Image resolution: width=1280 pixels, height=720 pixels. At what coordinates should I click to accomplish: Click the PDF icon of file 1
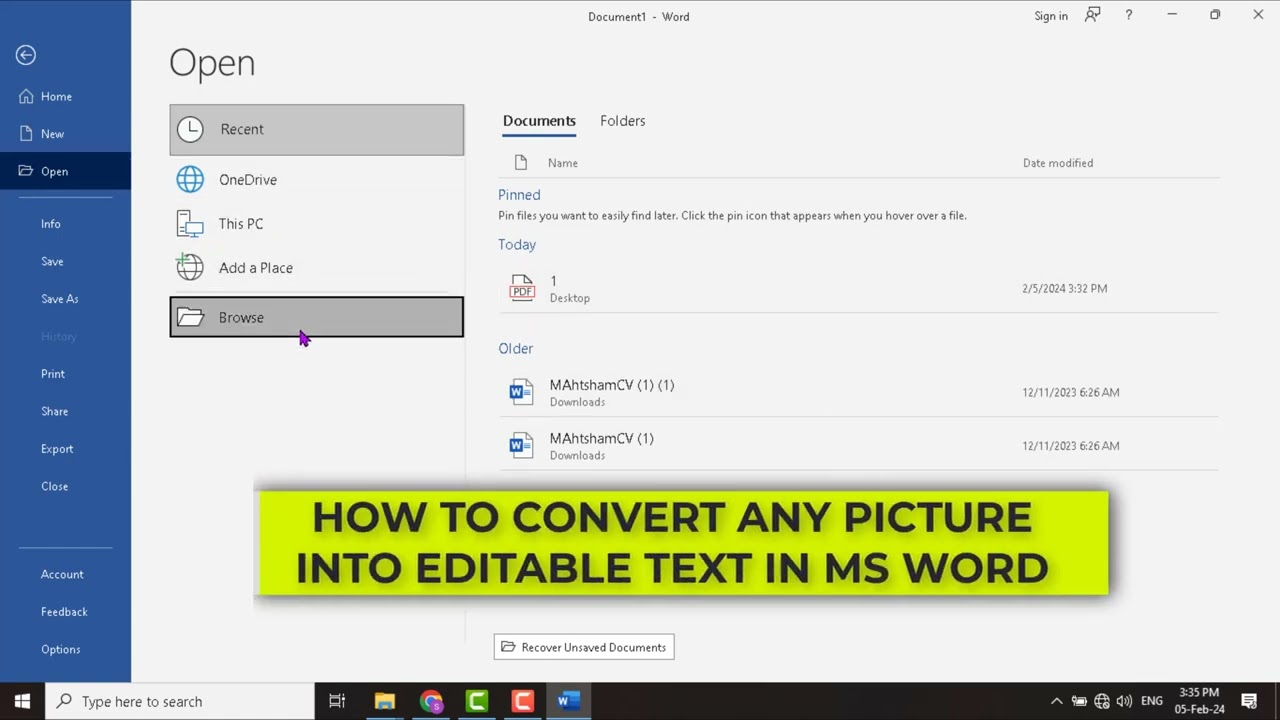pos(521,288)
